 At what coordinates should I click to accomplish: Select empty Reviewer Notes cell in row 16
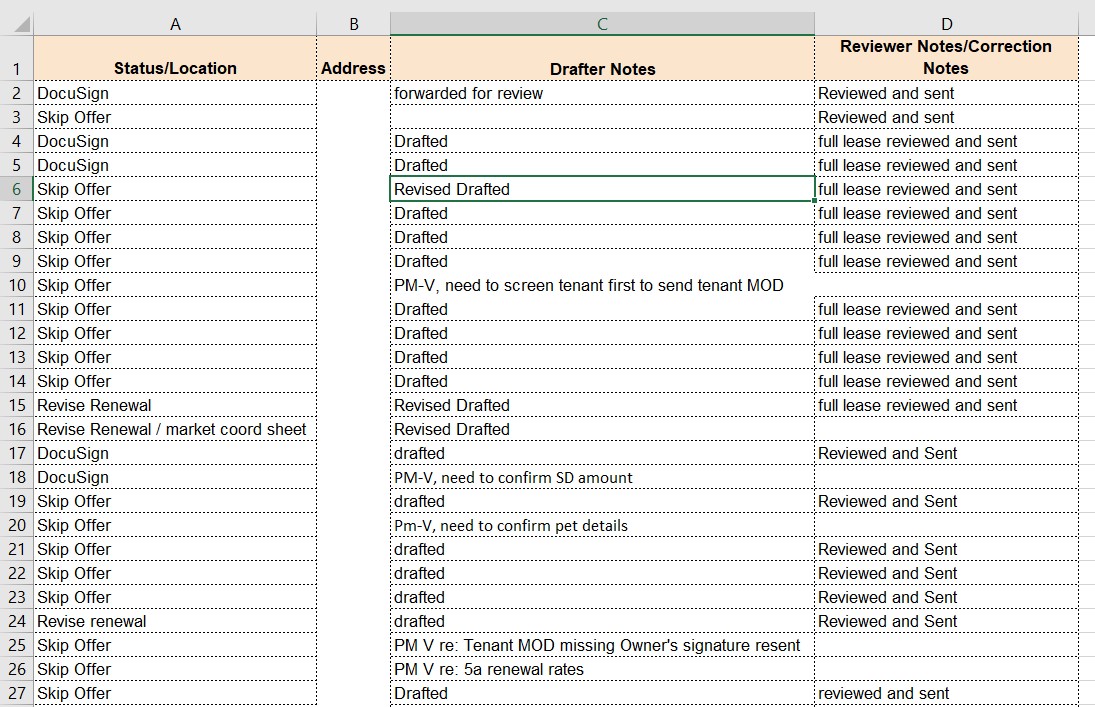point(946,429)
